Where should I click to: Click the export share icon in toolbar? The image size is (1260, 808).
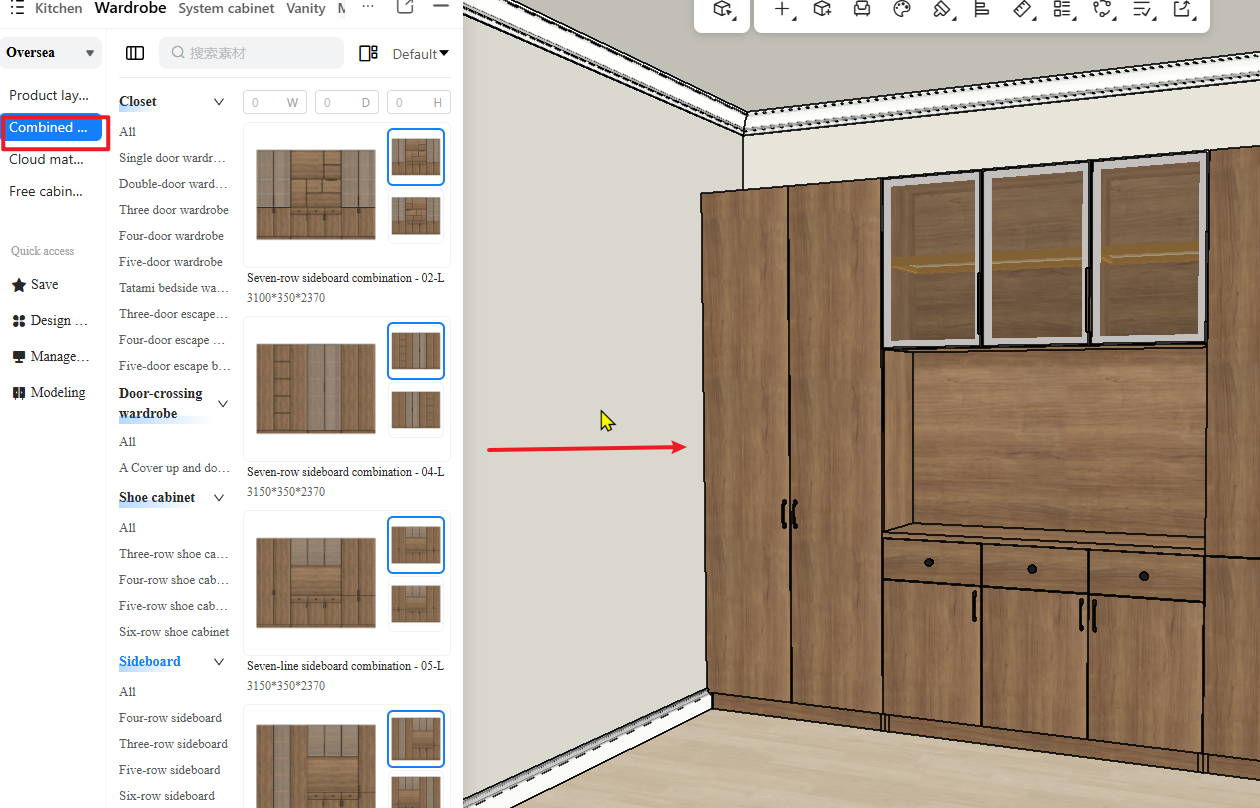(x=1181, y=9)
